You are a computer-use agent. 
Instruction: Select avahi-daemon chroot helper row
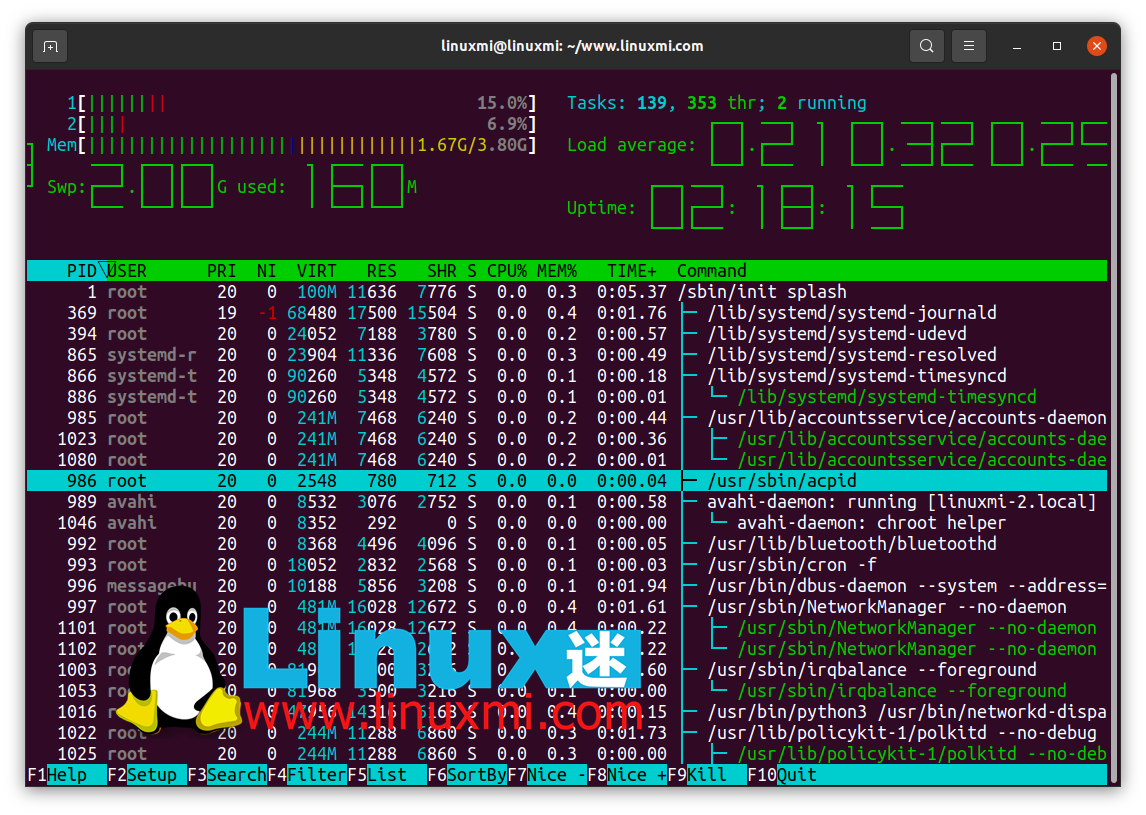pyautogui.click(x=567, y=523)
